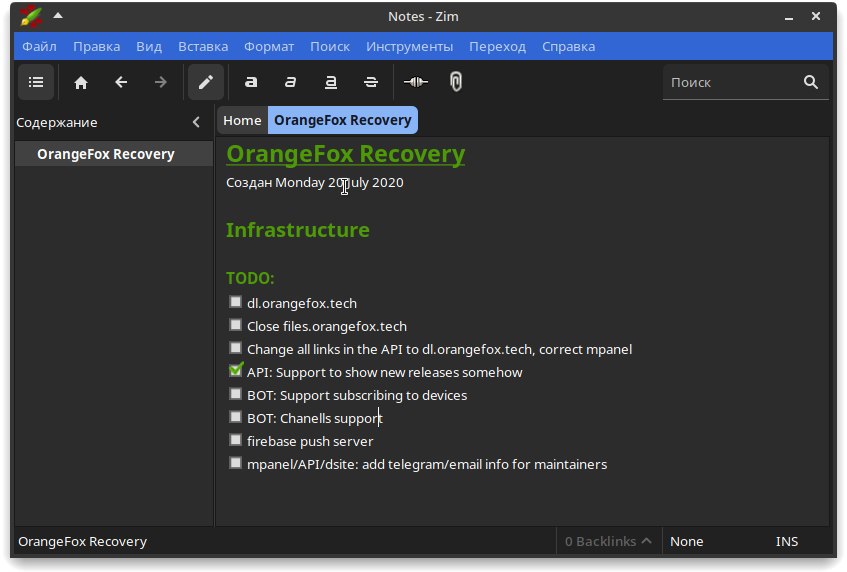The width and height of the screenshot is (847, 572).
Task: Check the BOT: Chanells support checkbox
Action: coord(235,416)
